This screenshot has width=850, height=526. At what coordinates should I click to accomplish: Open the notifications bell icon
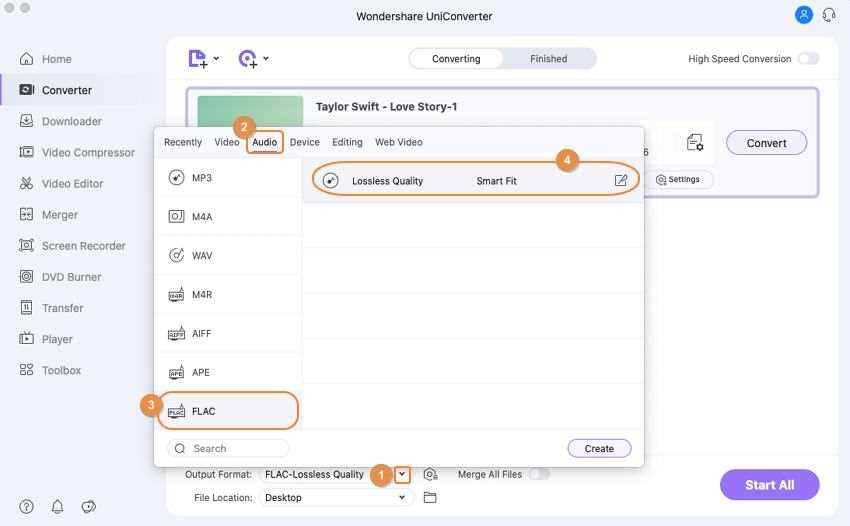coord(57,506)
